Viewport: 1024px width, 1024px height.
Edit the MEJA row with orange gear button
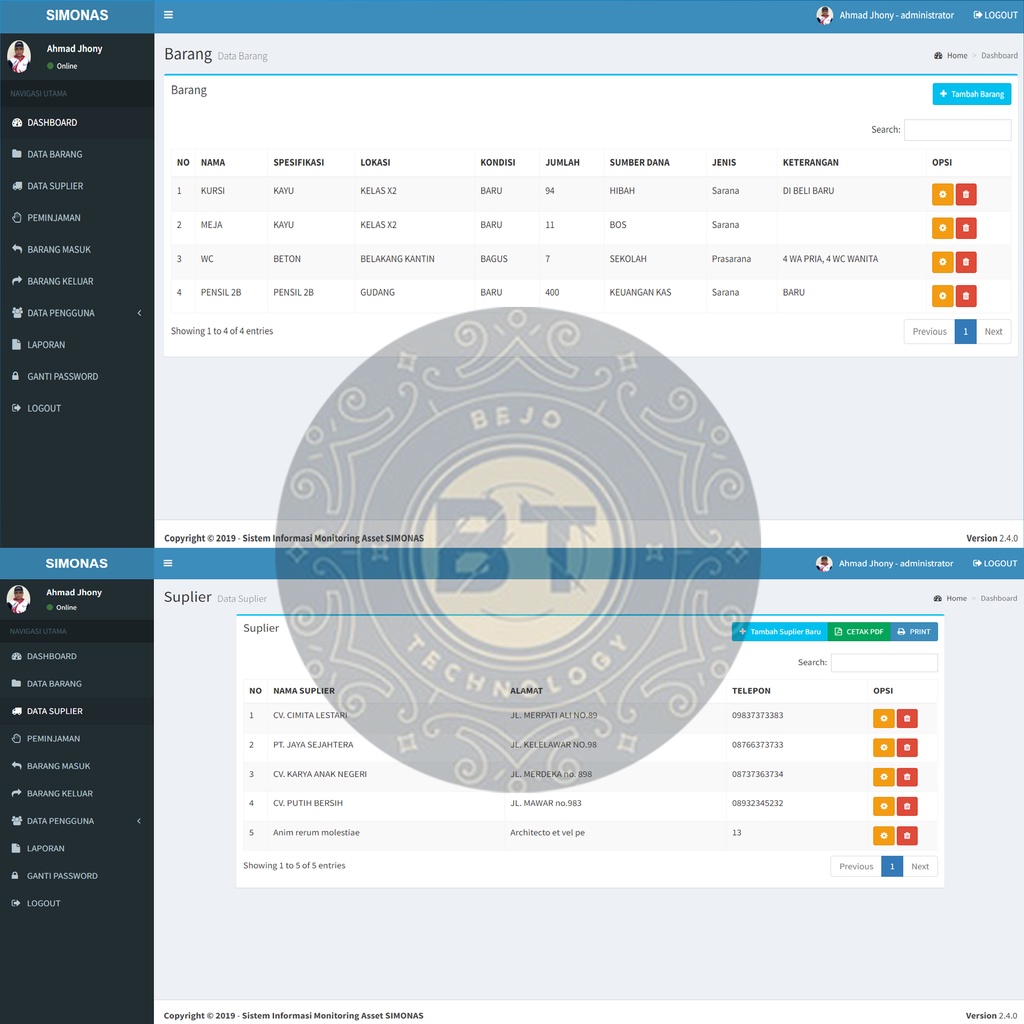tap(942, 228)
